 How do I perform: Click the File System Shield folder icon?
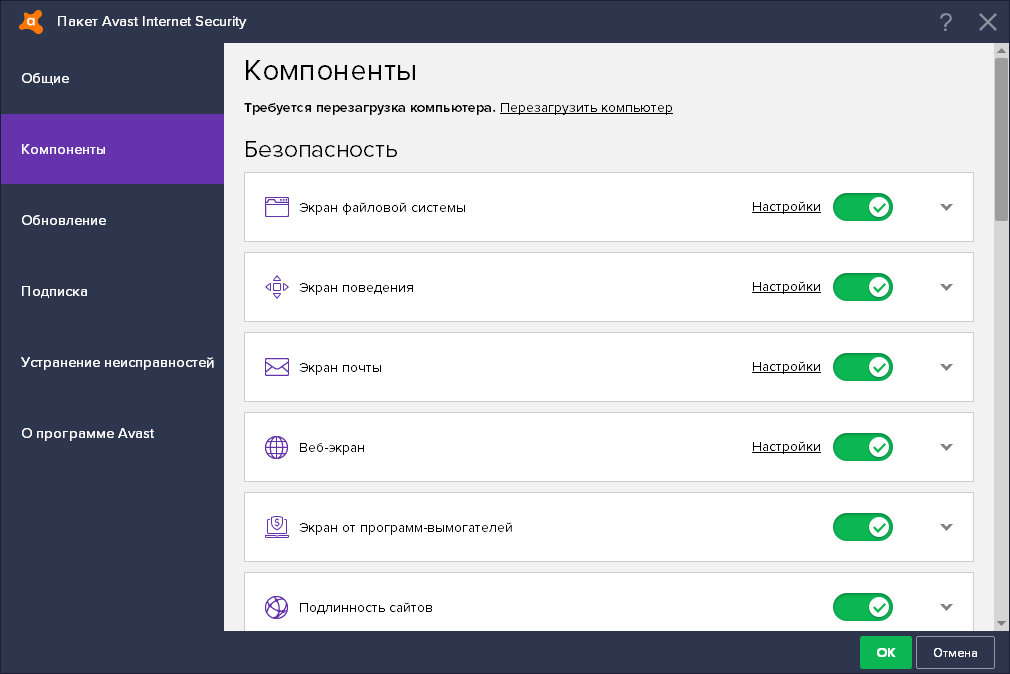coord(277,207)
